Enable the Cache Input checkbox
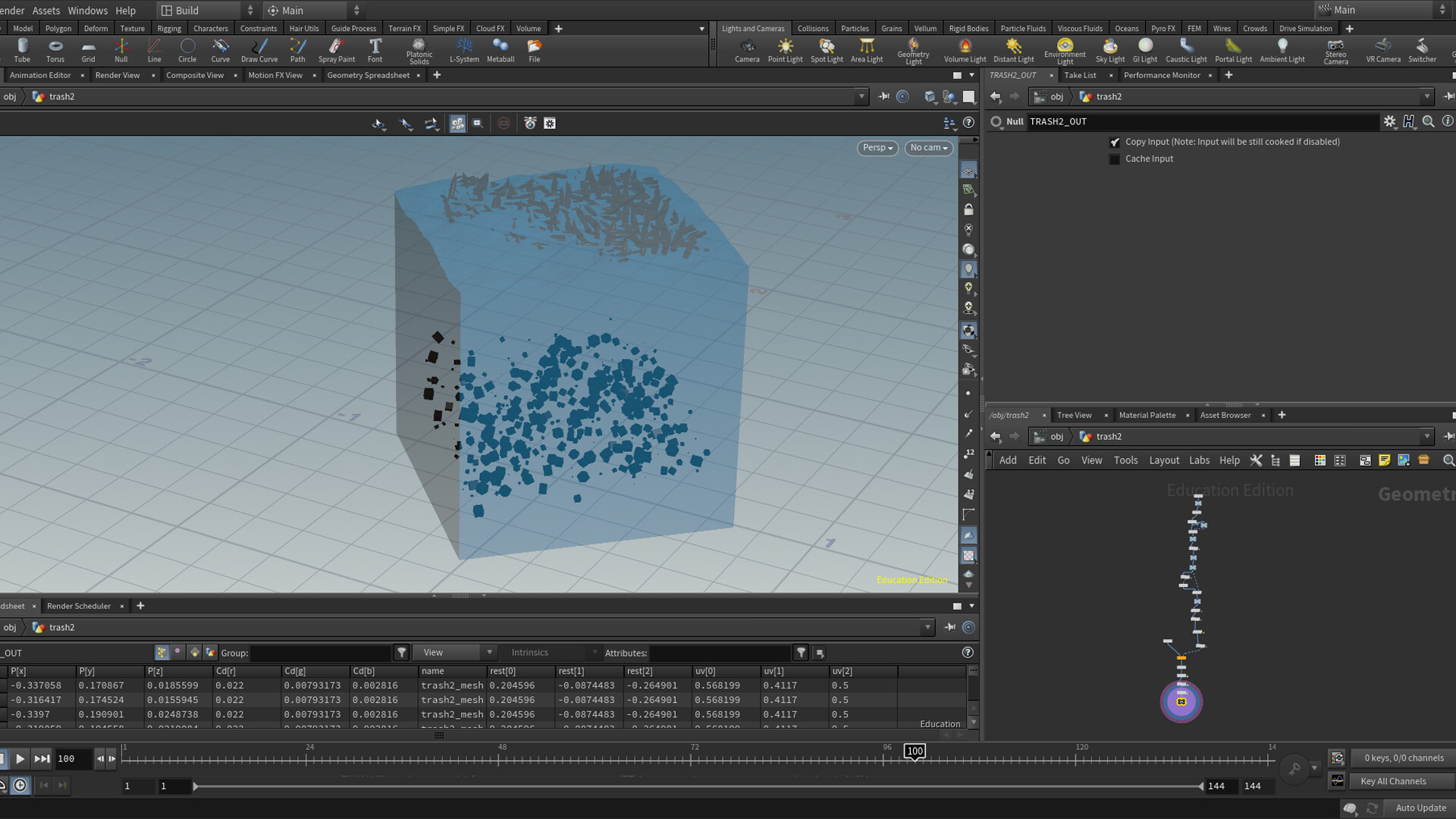 [x=1114, y=159]
